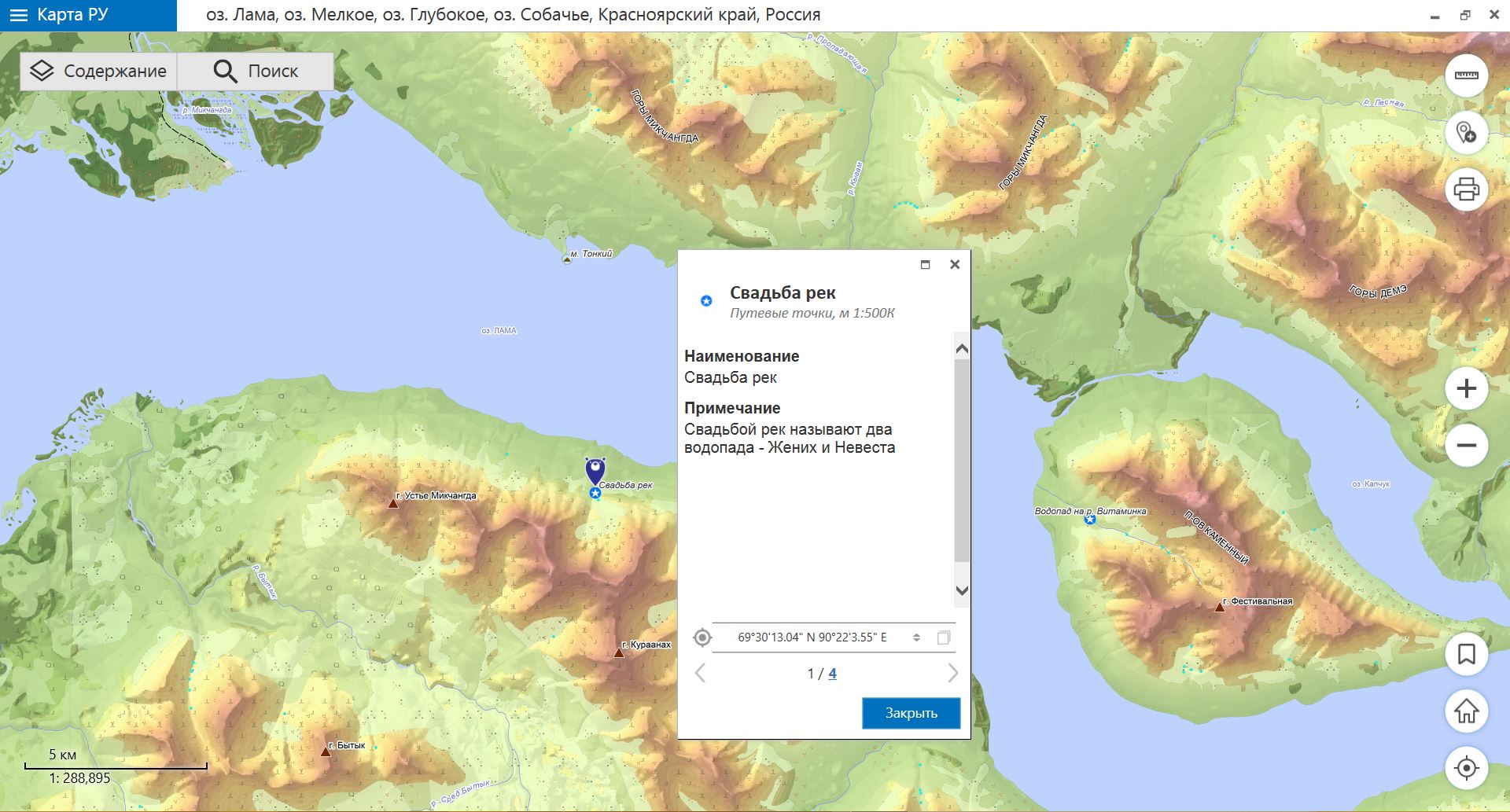Go to next result in popup
Image resolution: width=1510 pixels, height=812 pixels.
click(x=952, y=674)
